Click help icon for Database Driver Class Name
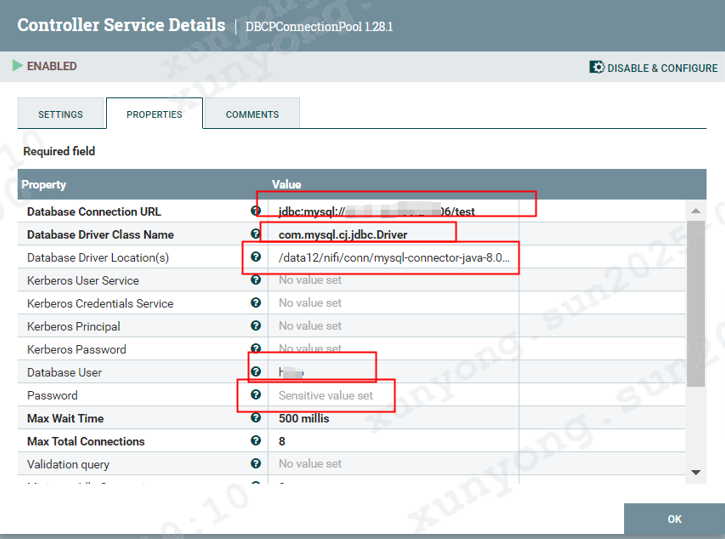Image resolution: width=725 pixels, height=539 pixels. click(255, 234)
